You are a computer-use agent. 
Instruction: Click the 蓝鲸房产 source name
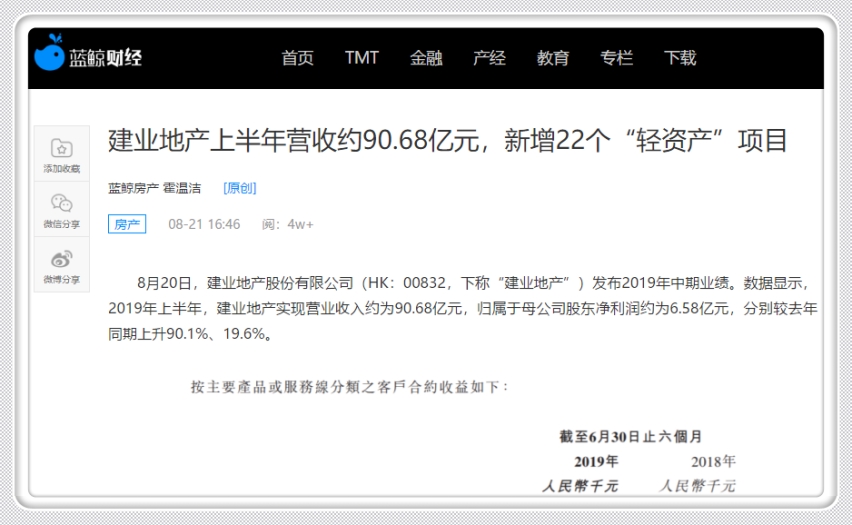133,188
